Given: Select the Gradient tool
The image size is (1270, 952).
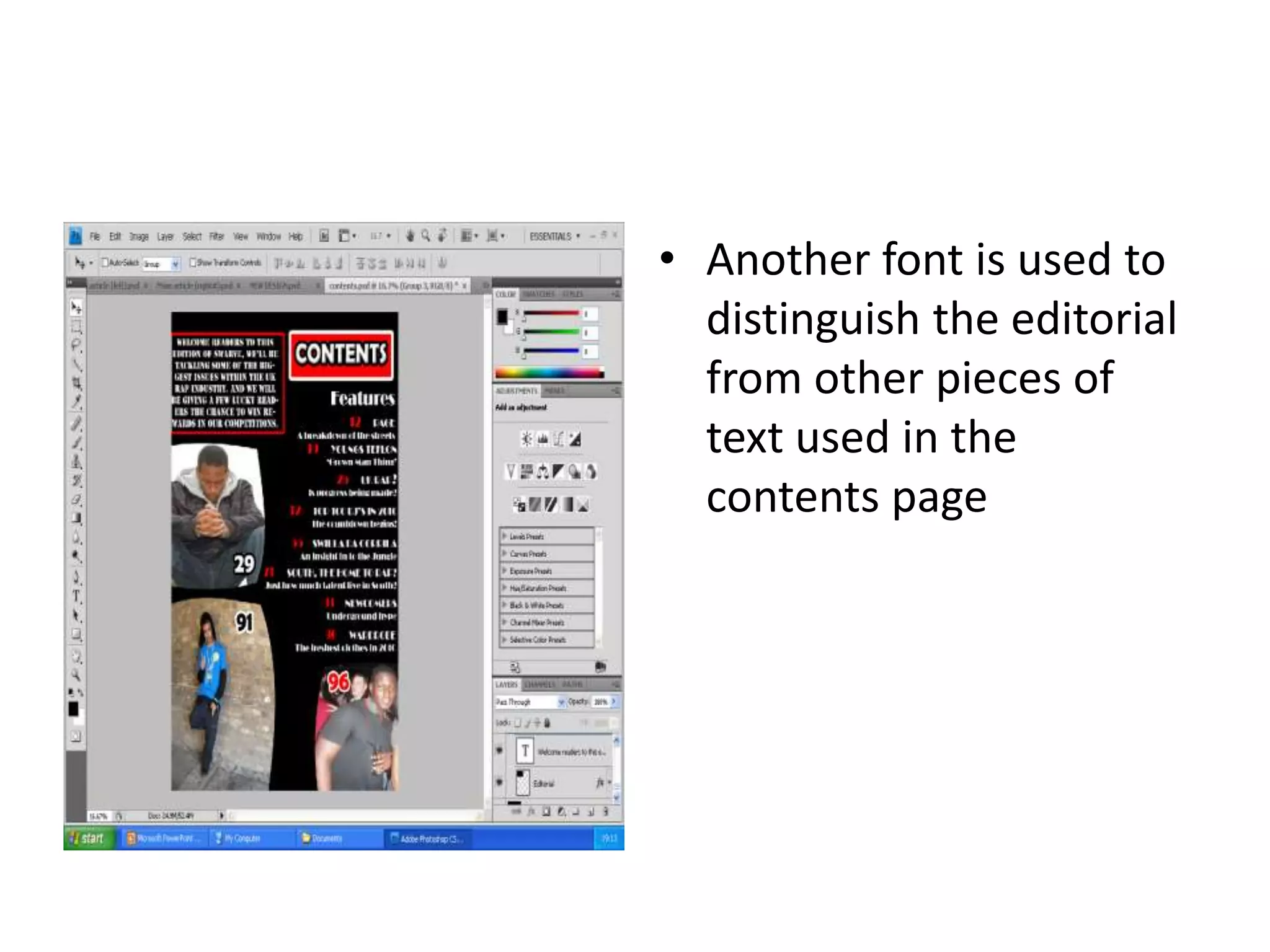Looking at the screenshot, I should point(76,518).
